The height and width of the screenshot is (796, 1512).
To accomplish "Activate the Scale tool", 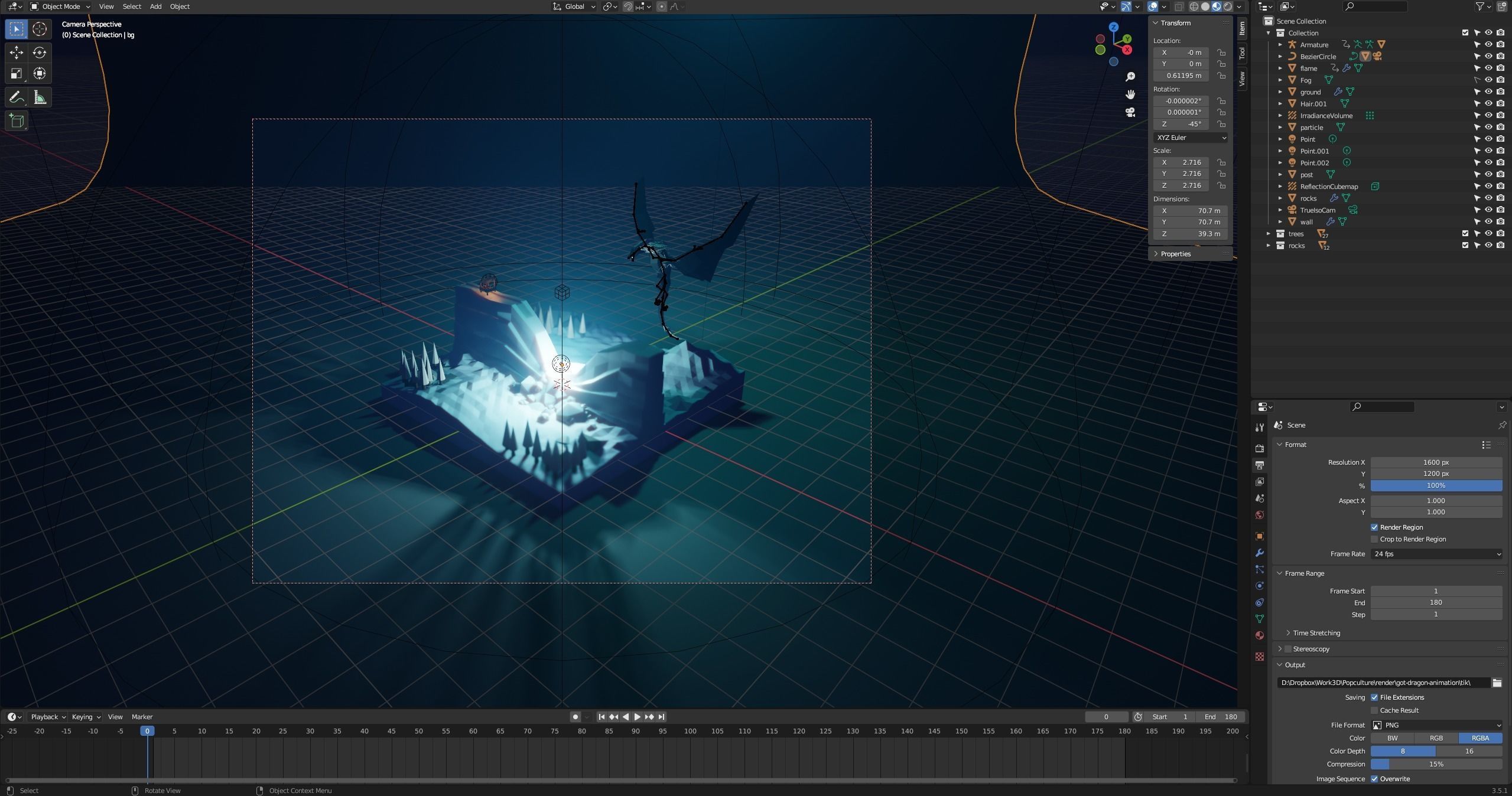I will tap(17, 74).
